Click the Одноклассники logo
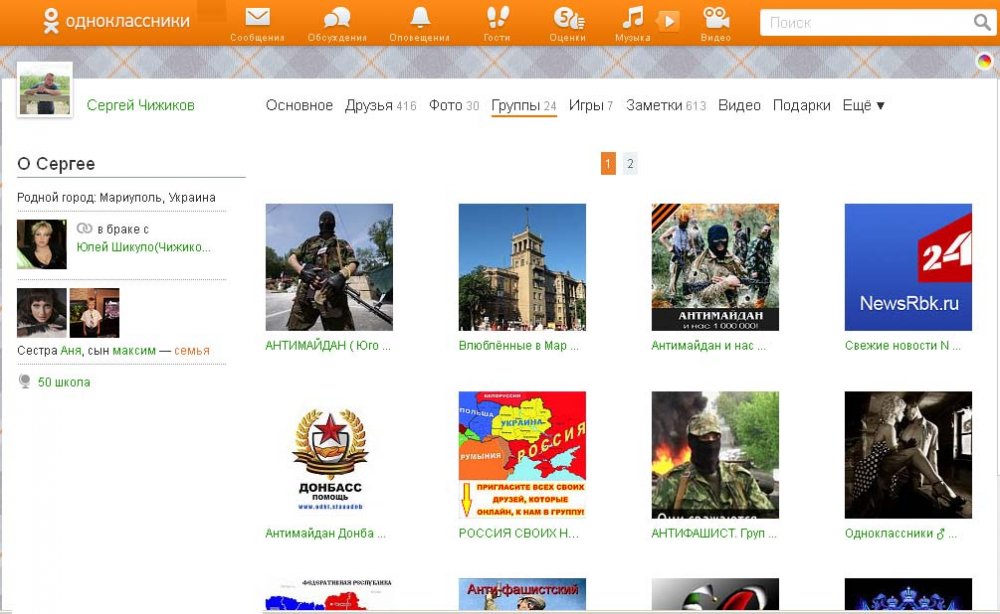Viewport: 1000px width, 614px height. click(x=117, y=21)
